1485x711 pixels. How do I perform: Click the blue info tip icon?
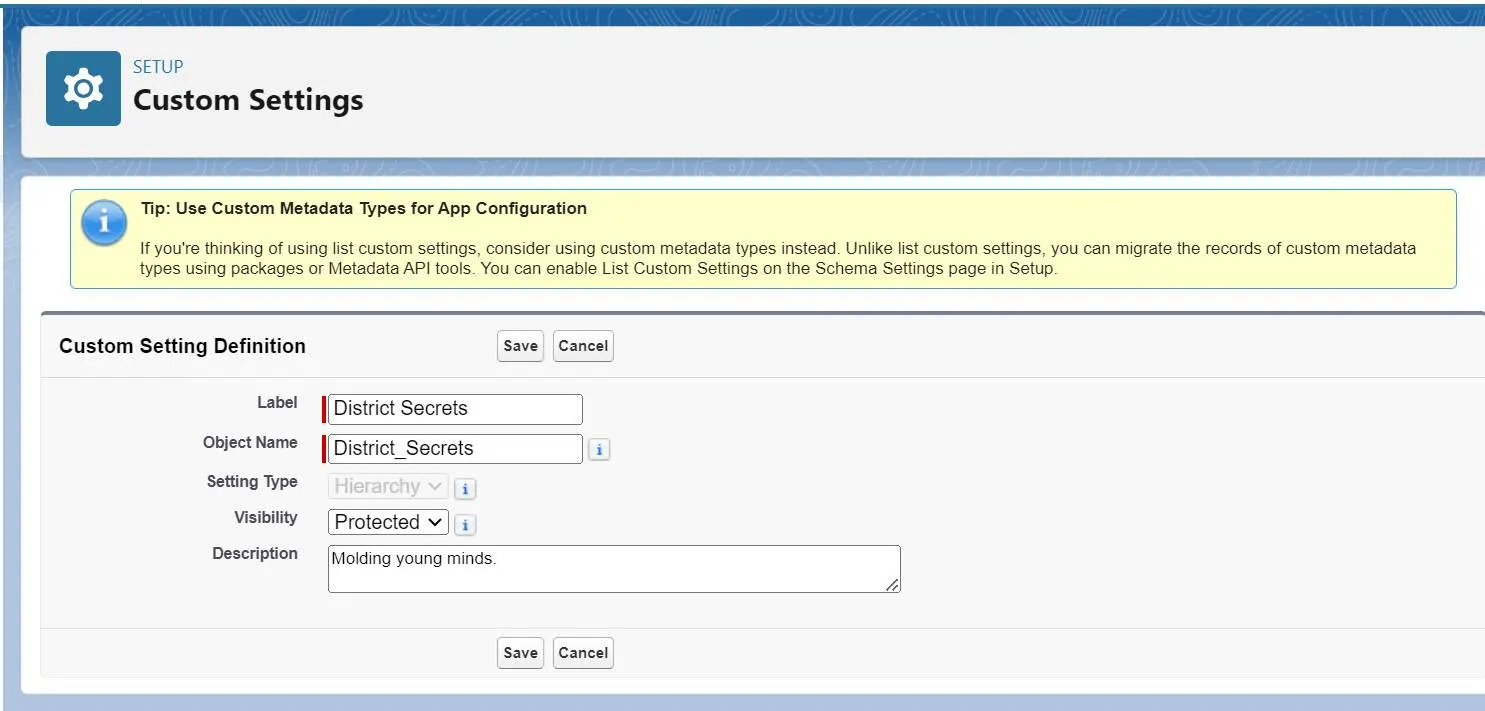[x=104, y=222]
